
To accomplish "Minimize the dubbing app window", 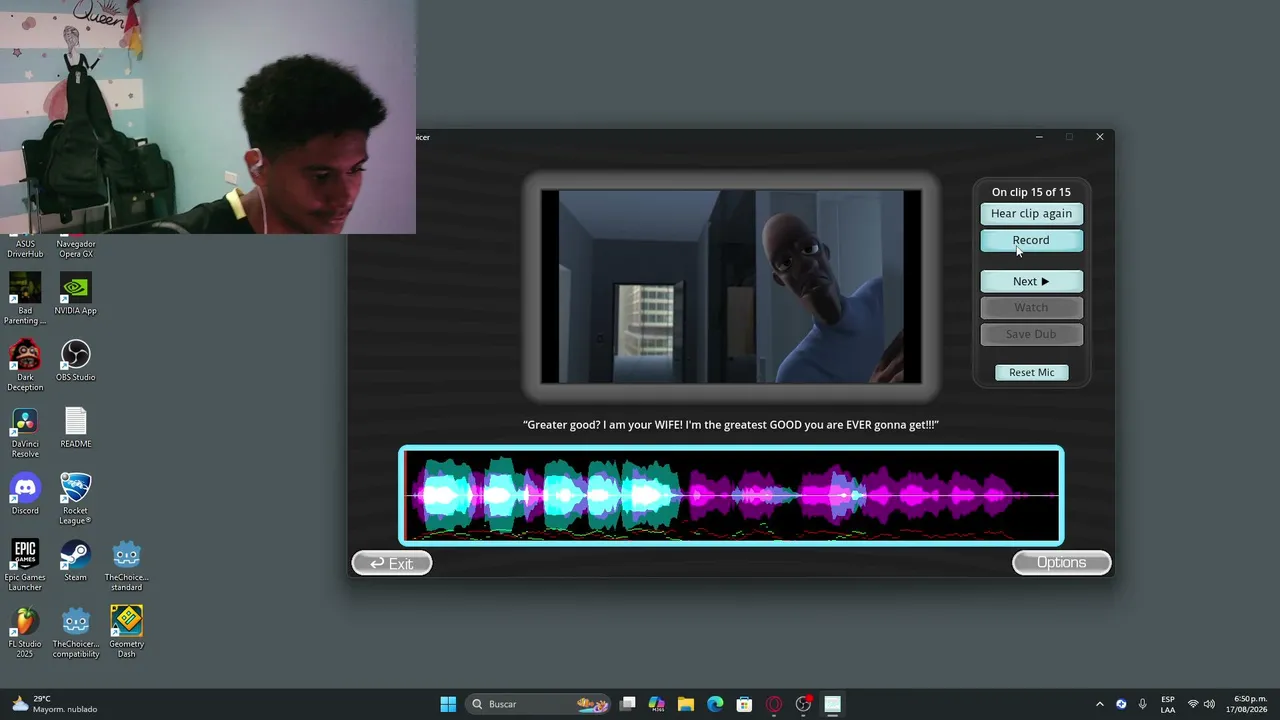I will pyautogui.click(x=1039, y=137).
